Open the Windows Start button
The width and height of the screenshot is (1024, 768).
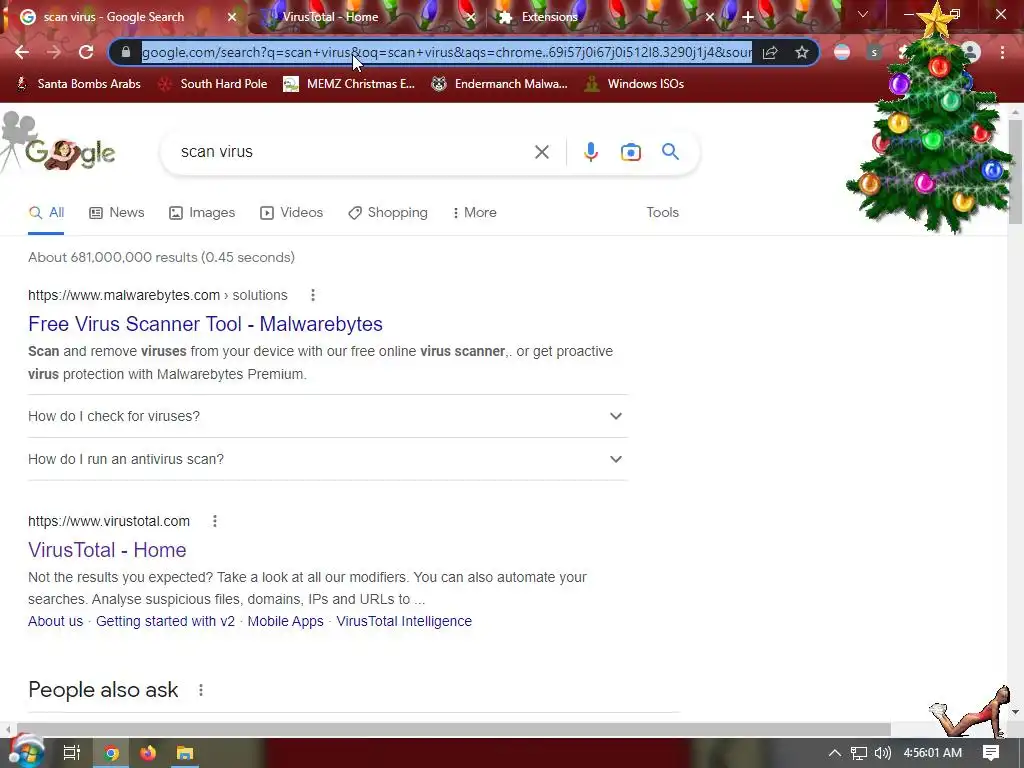coord(26,752)
